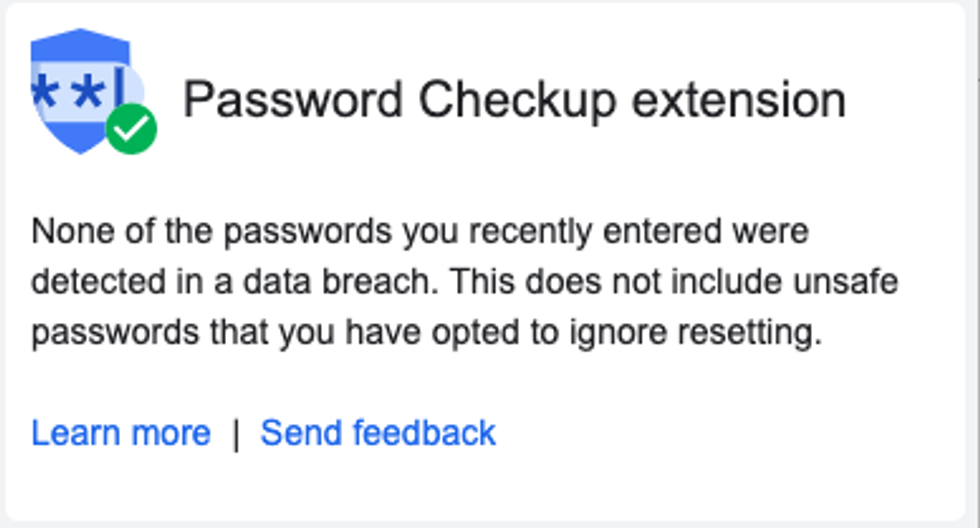The width and height of the screenshot is (980, 528).
Task: Open the Learn more link
Action: (121, 433)
